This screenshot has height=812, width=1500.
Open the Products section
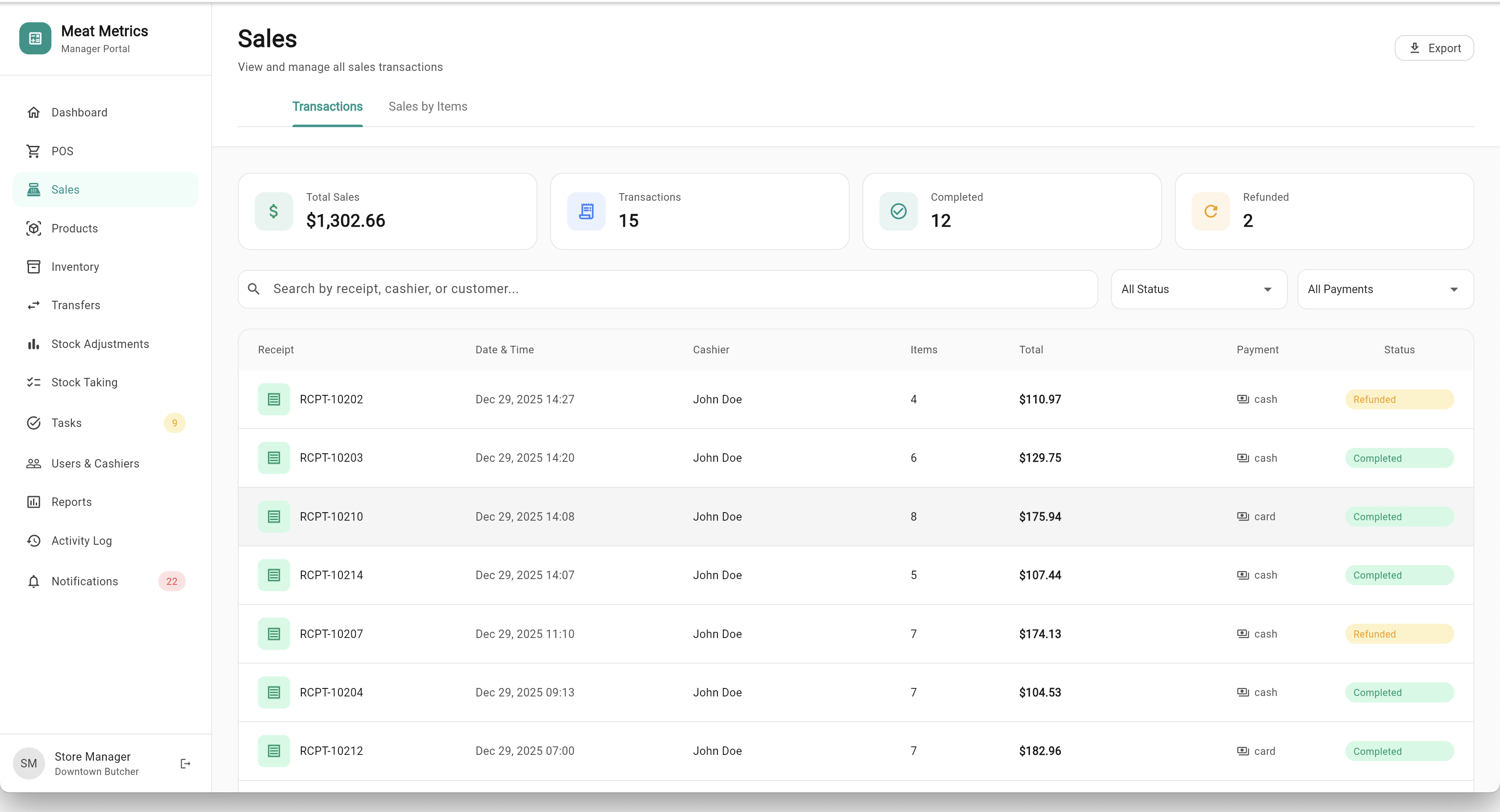click(75, 228)
